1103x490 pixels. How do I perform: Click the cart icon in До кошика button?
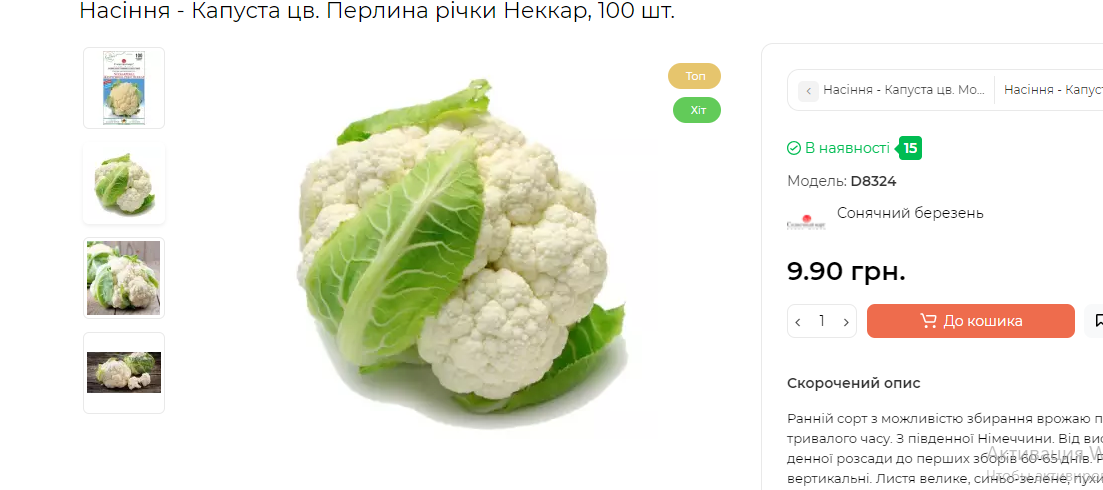pyautogui.click(x=929, y=321)
